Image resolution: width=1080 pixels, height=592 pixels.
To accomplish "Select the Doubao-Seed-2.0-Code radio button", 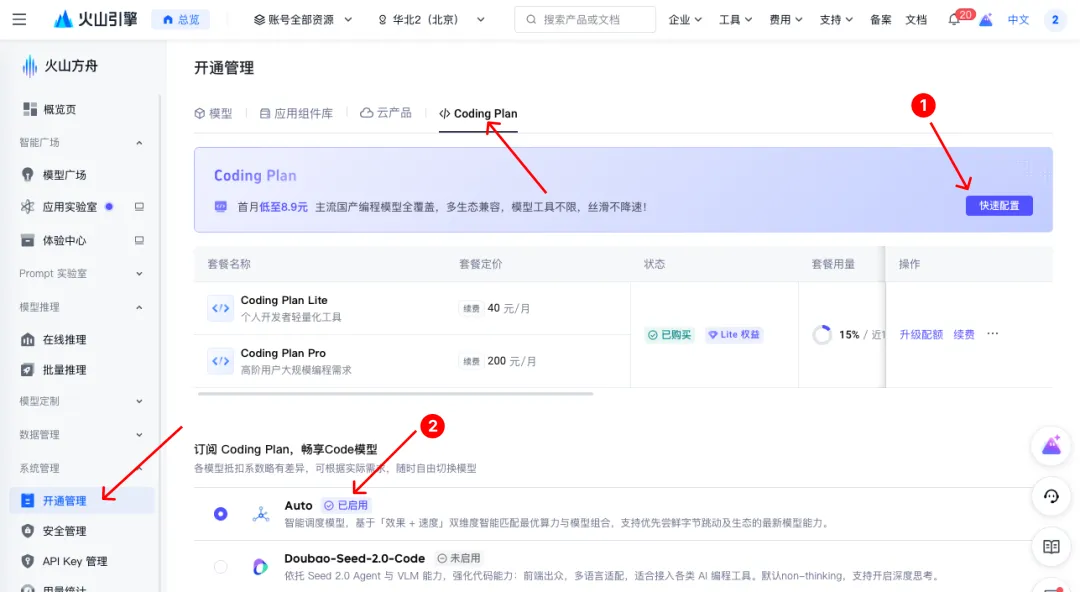I will [220, 567].
